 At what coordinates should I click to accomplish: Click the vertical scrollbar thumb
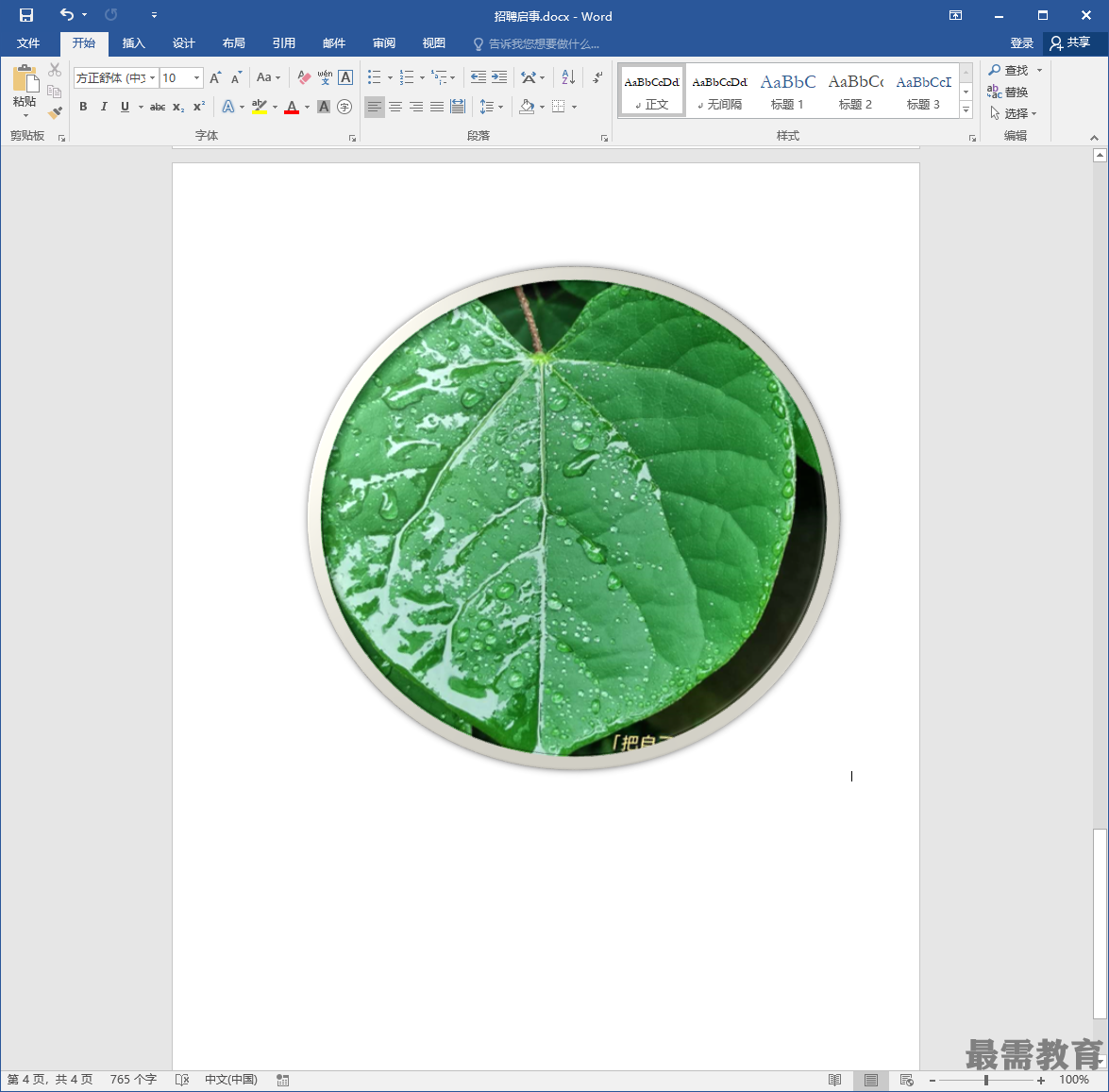click(x=1100, y=924)
